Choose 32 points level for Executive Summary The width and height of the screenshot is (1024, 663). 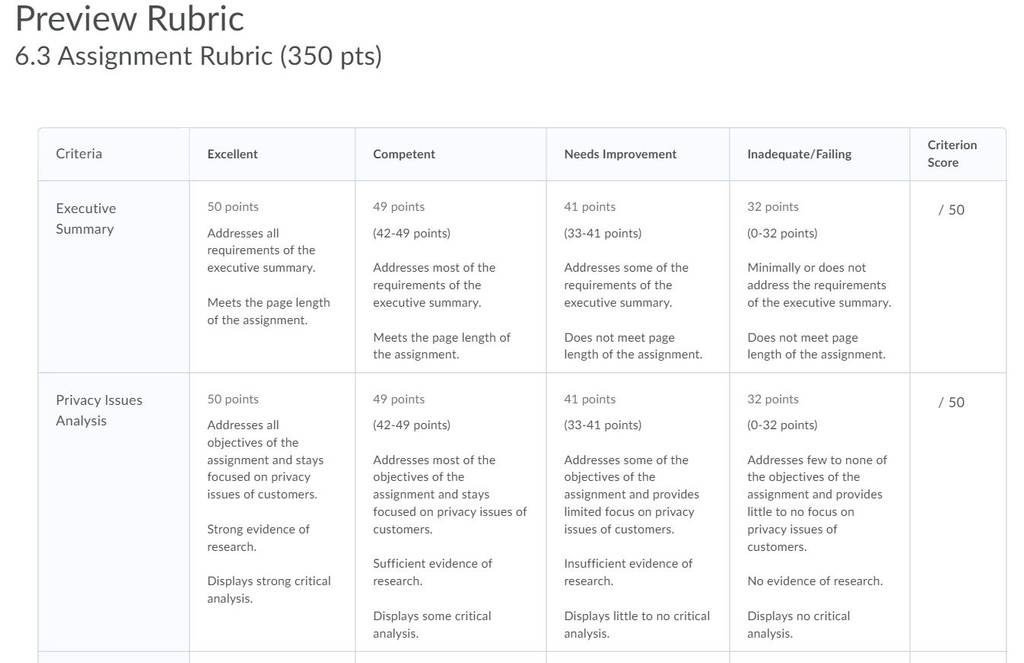[773, 206]
